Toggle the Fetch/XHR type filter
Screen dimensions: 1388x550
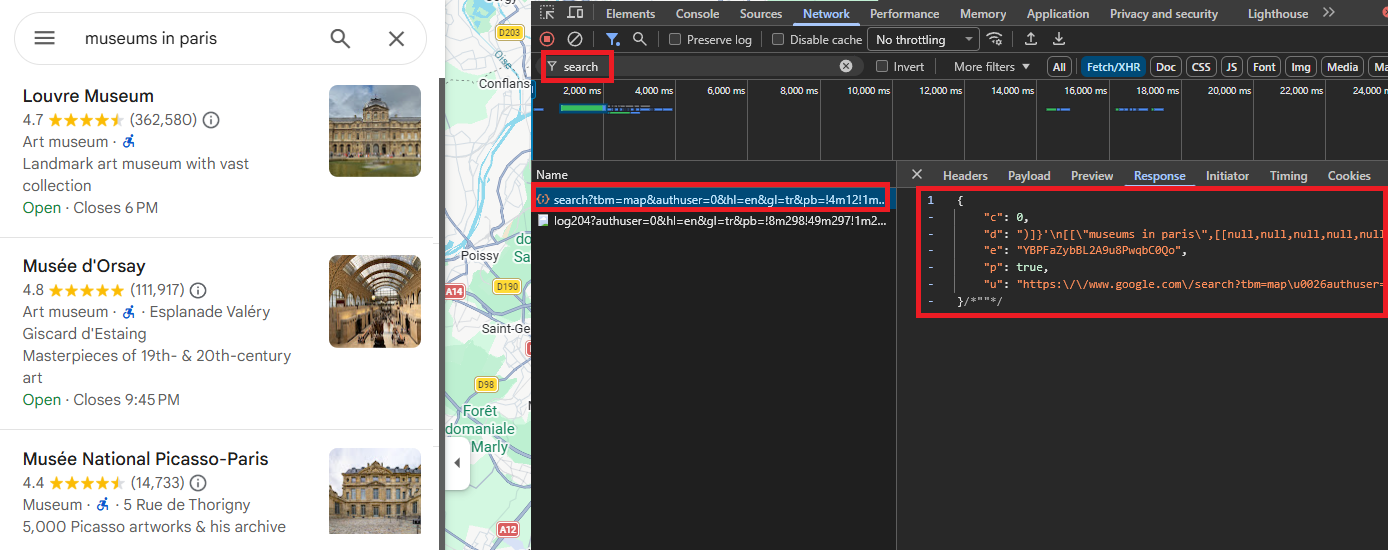(x=1111, y=67)
